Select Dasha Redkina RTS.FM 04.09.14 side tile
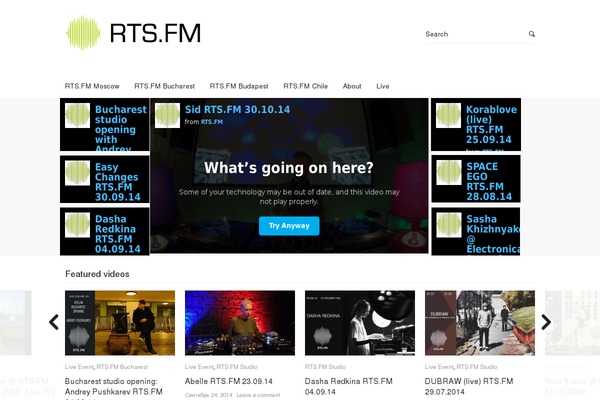This screenshot has height=400, width=600. click(x=104, y=232)
